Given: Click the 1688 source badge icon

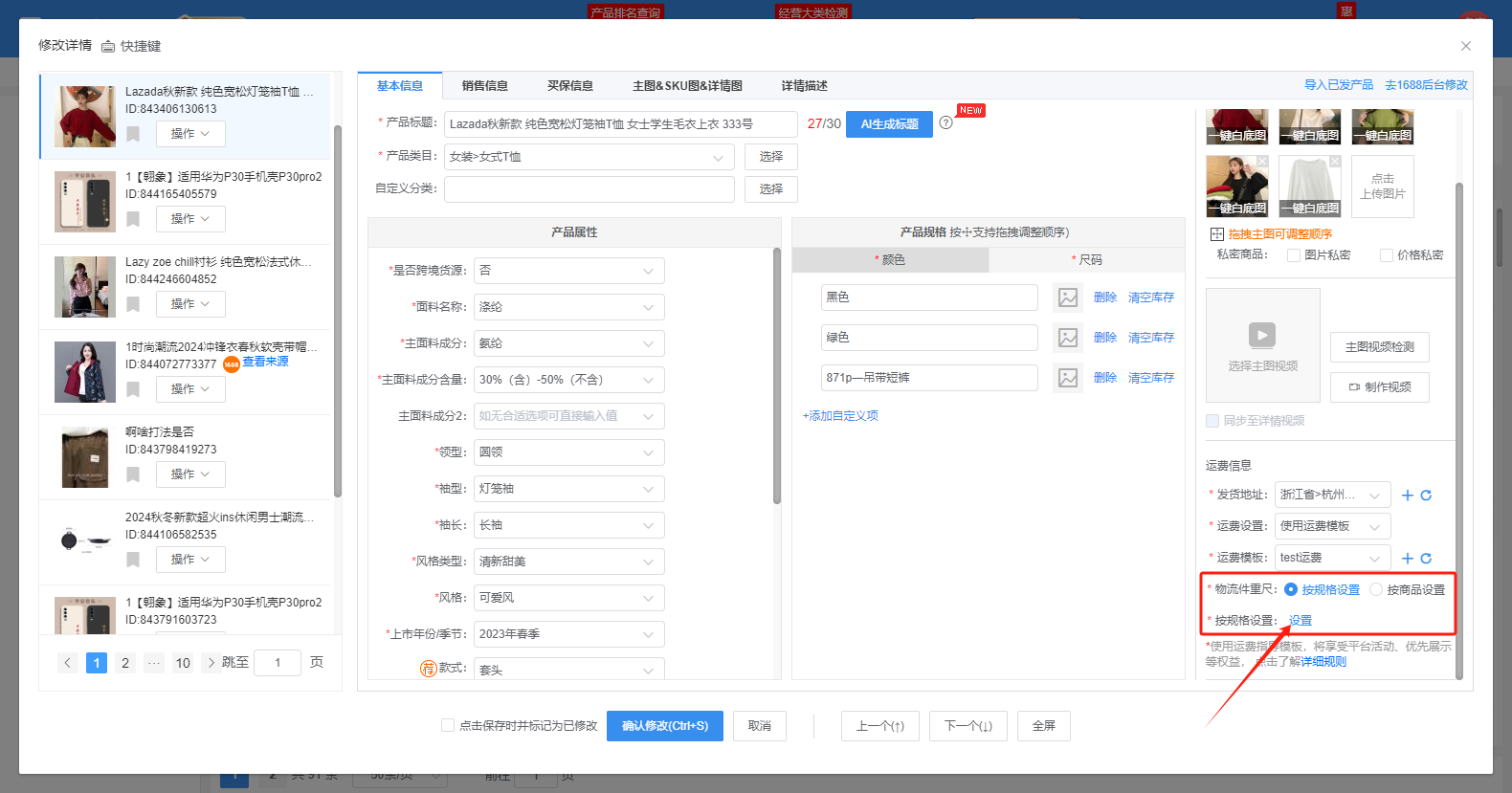Looking at the screenshot, I should (231, 363).
